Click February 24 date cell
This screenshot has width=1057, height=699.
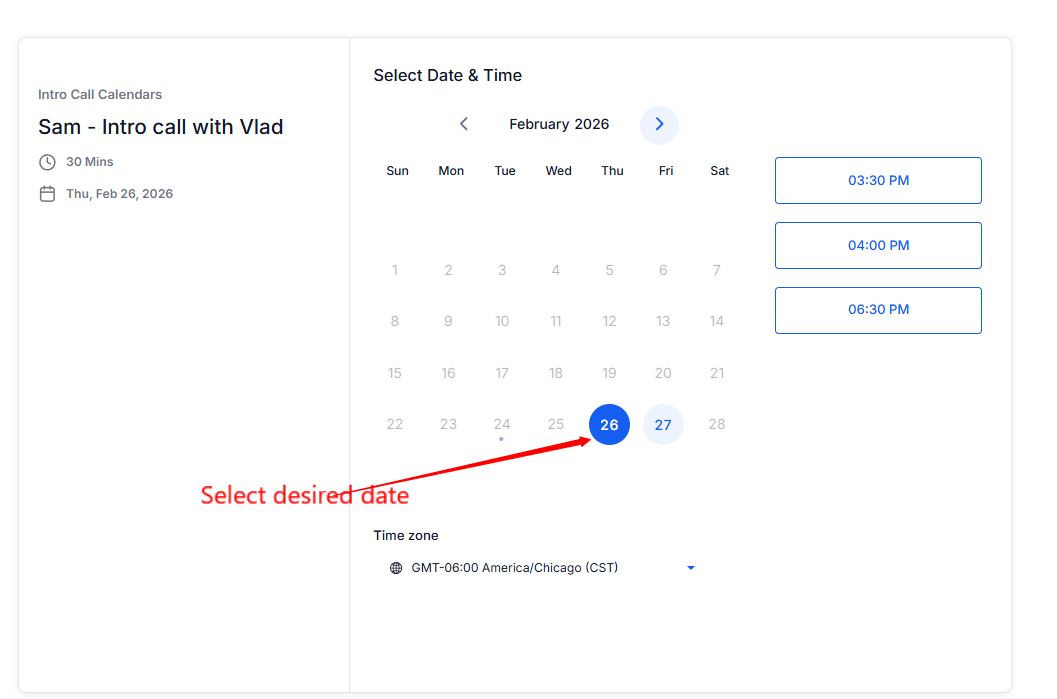[502, 424]
